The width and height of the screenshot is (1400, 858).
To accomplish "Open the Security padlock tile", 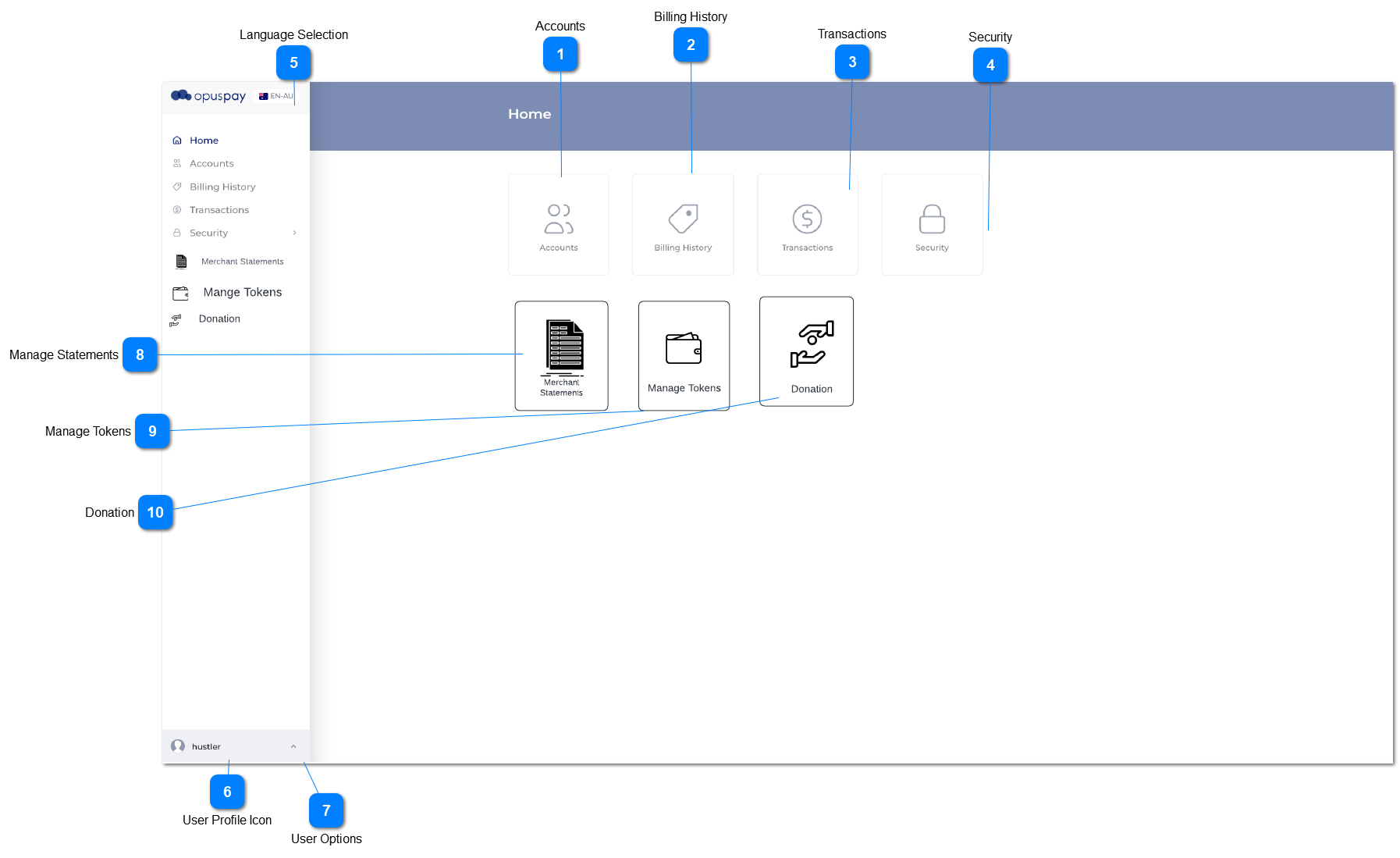I will click(932, 225).
